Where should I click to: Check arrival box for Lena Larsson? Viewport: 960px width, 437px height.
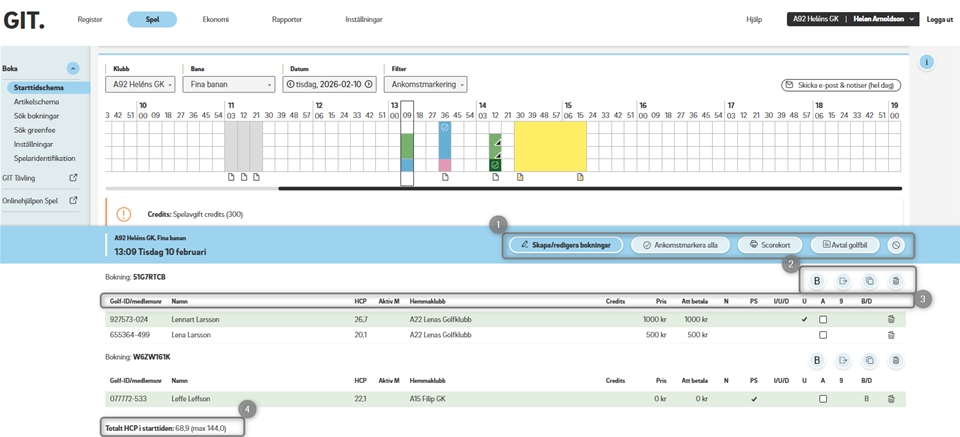click(x=822, y=336)
